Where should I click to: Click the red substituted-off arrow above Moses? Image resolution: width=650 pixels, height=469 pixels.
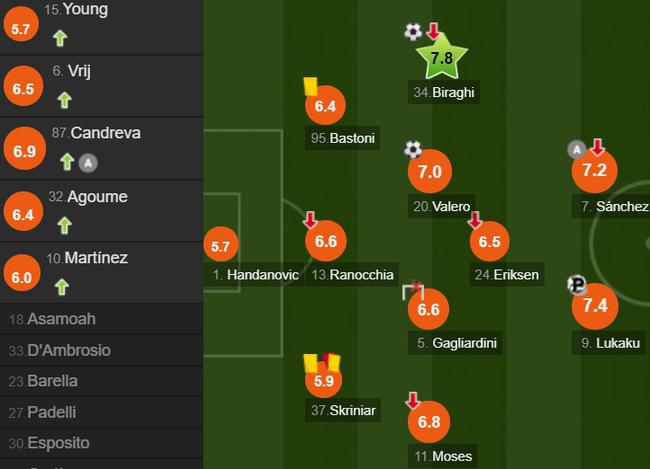(x=412, y=401)
